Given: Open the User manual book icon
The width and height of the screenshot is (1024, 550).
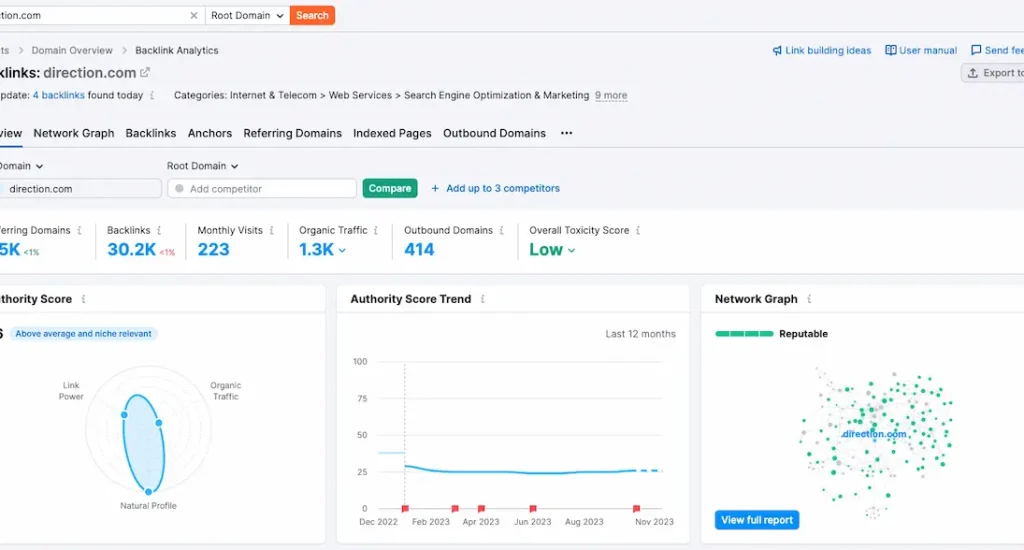Looking at the screenshot, I should pyautogui.click(x=890, y=51).
